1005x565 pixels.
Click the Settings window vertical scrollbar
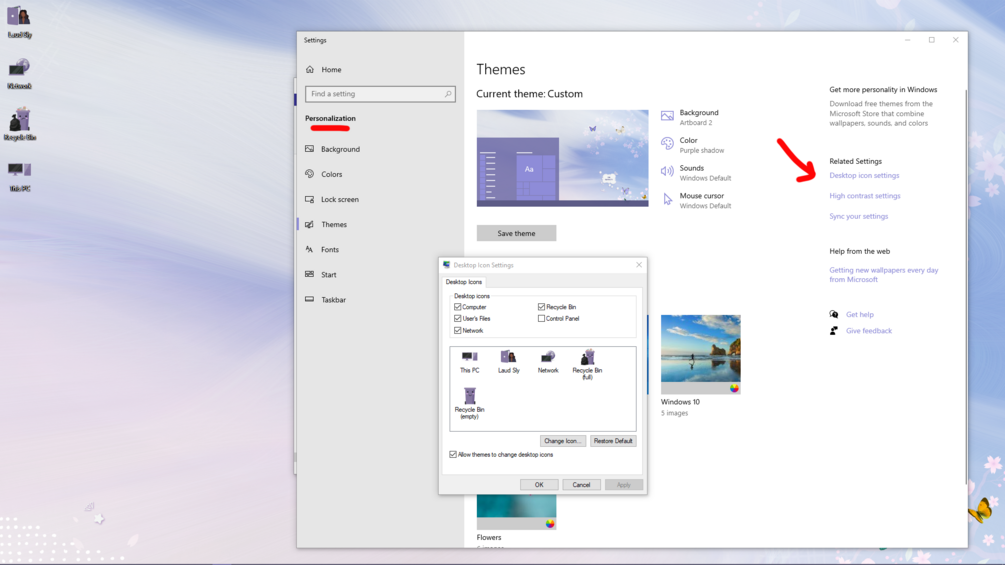[x=965, y=287]
